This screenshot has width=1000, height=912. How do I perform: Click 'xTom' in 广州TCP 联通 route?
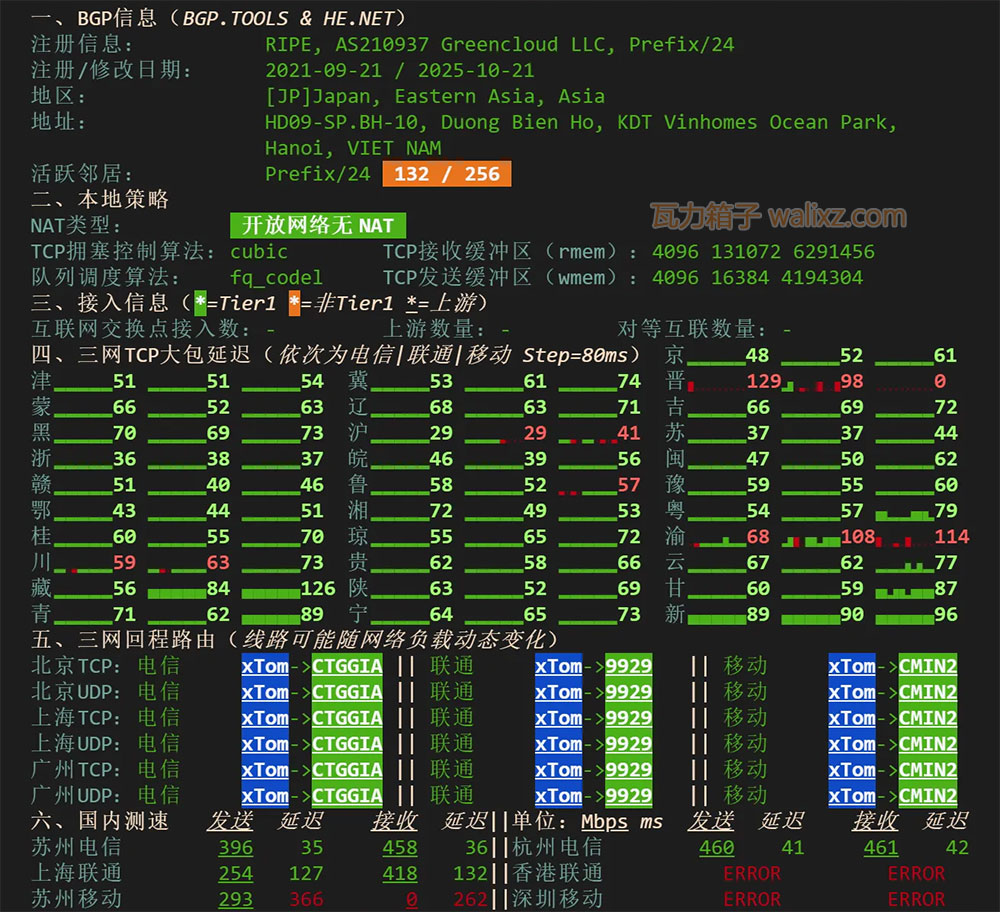coord(558,770)
